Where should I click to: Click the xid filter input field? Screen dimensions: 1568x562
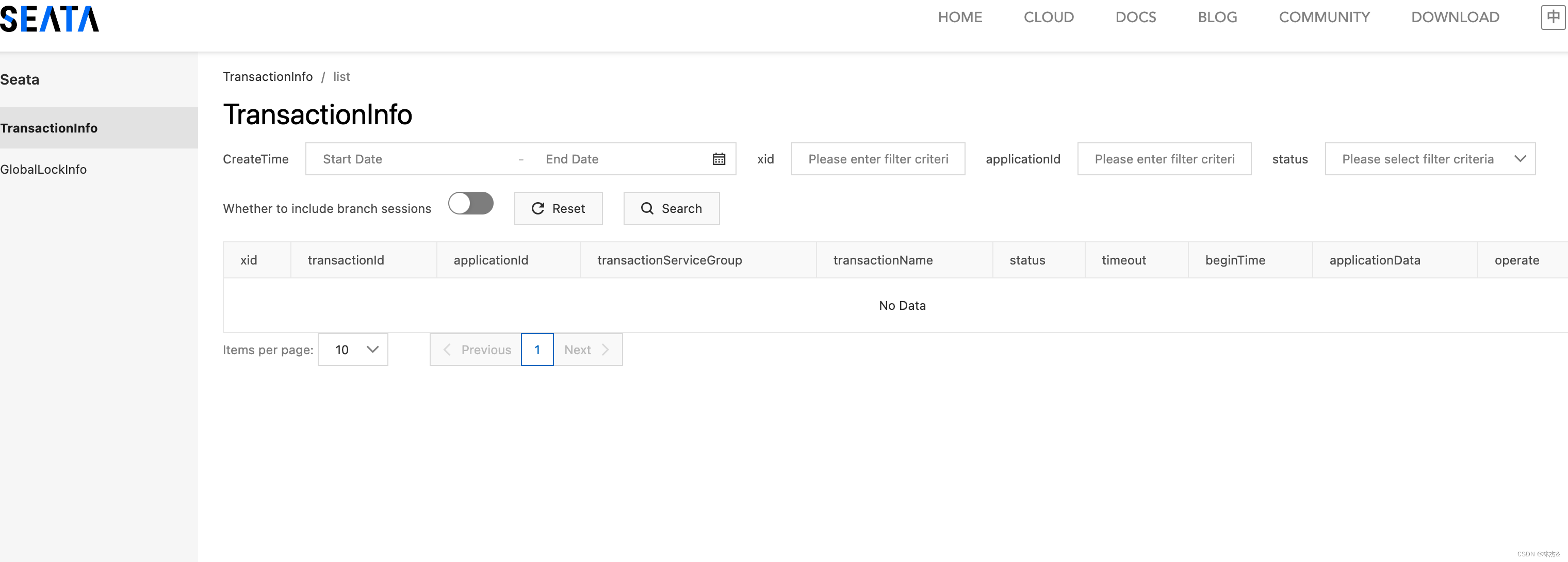coord(878,159)
